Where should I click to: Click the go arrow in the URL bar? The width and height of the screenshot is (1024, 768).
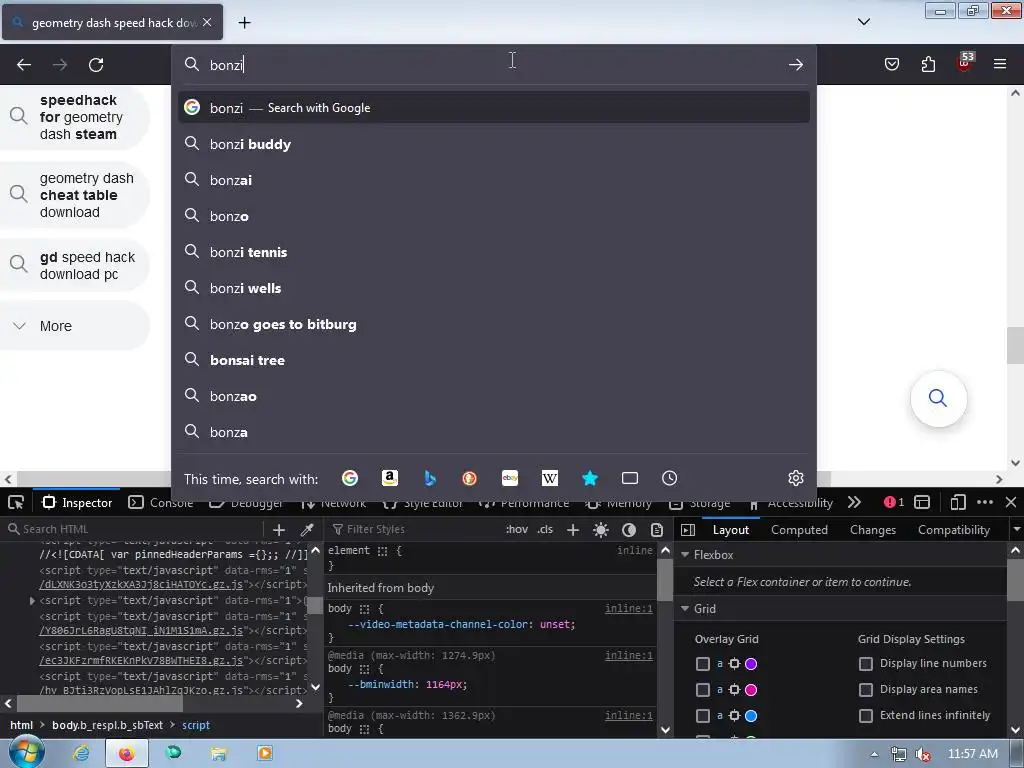pos(795,65)
